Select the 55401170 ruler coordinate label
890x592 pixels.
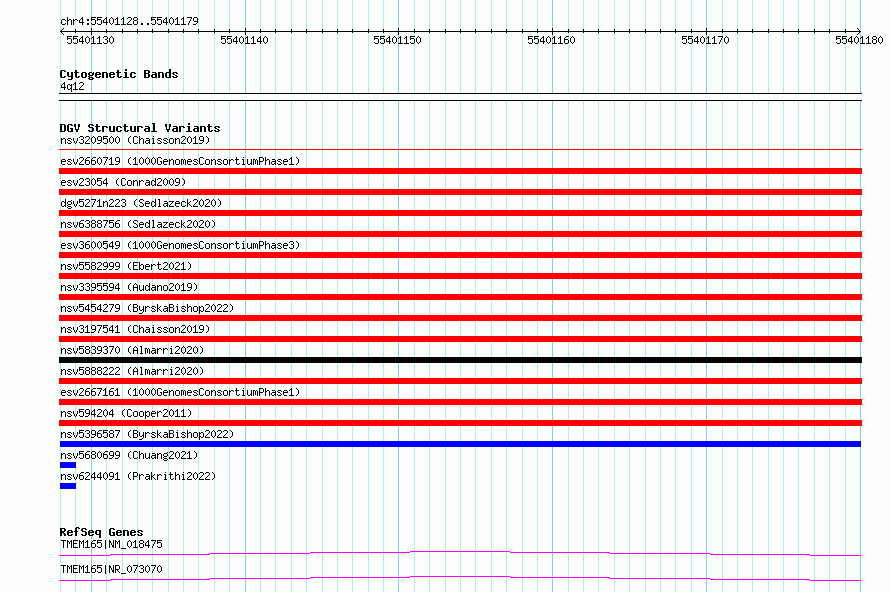[x=705, y=40]
